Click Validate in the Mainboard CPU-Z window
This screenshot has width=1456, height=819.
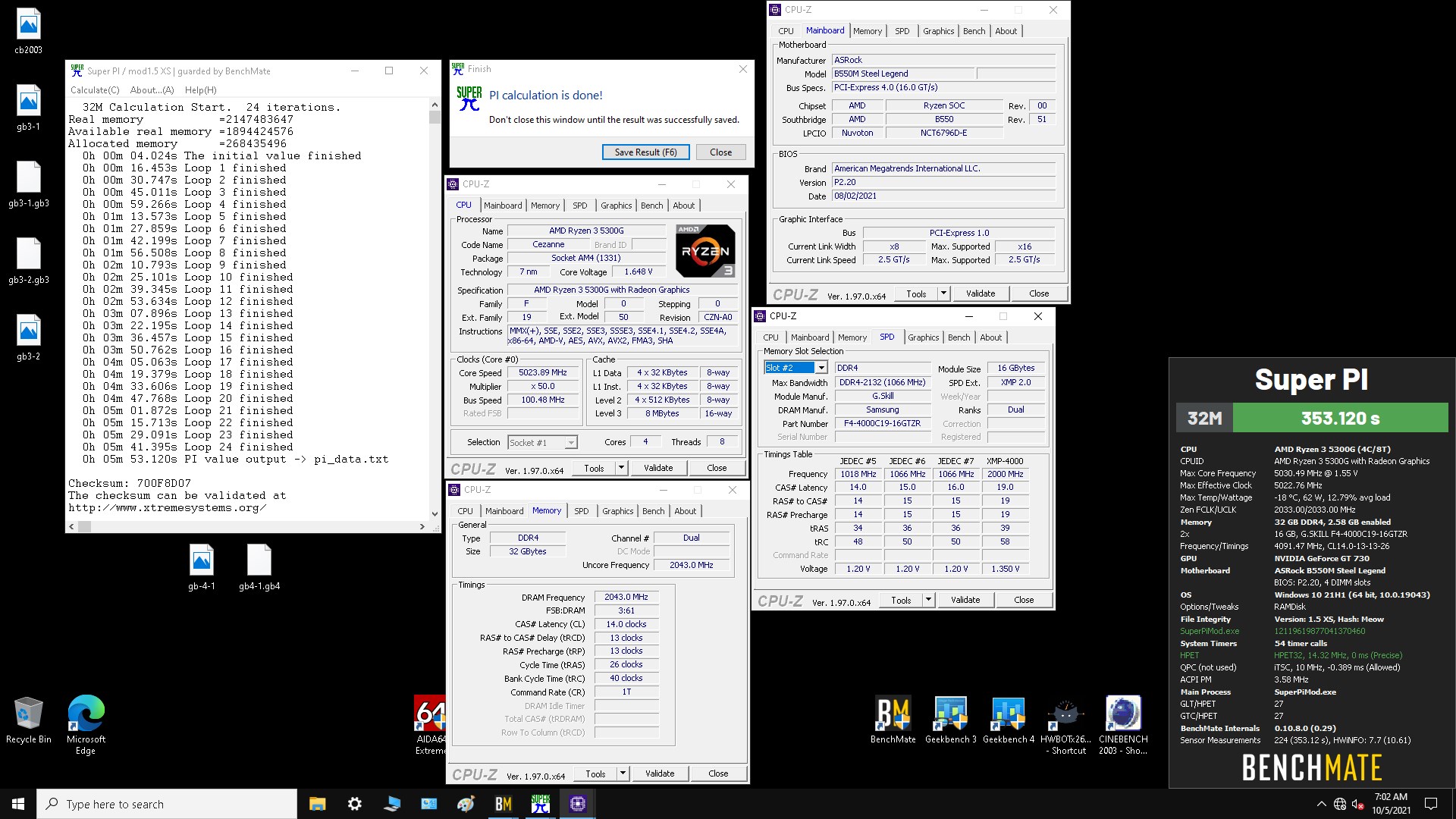980,293
